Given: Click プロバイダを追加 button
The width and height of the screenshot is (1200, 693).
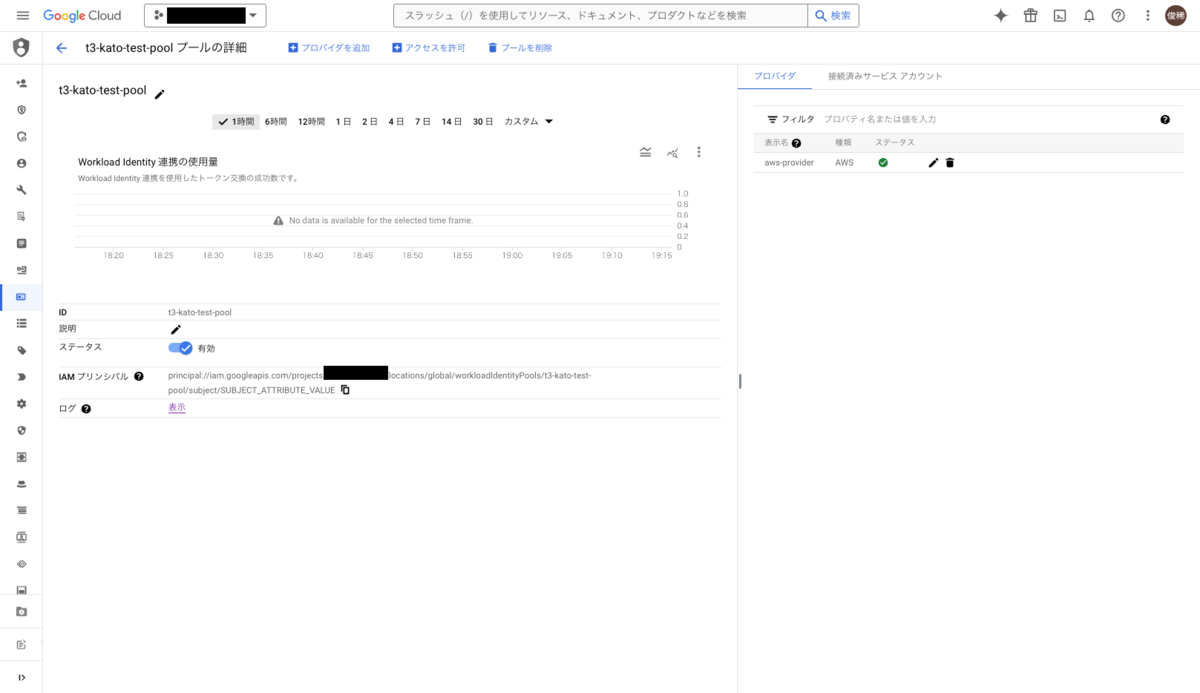Looking at the screenshot, I should (329, 48).
